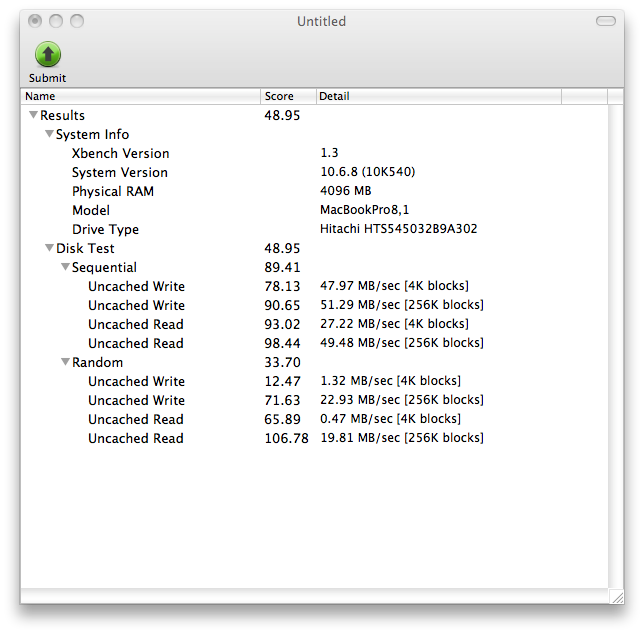Click the 51.29 MB/sec [256K blocks] detail

click(x=402, y=305)
